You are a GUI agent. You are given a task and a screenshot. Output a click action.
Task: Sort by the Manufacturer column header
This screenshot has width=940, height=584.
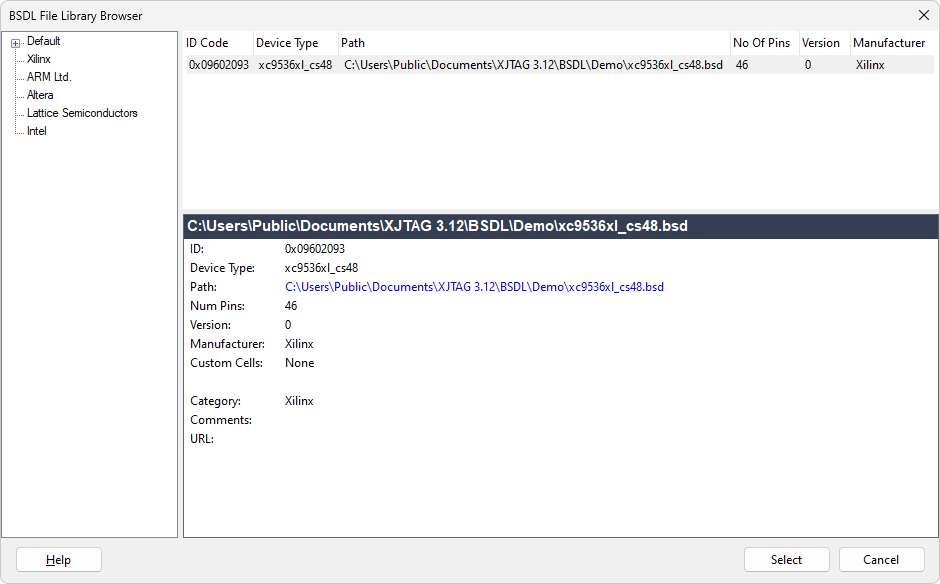pyautogui.click(x=889, y=43)
